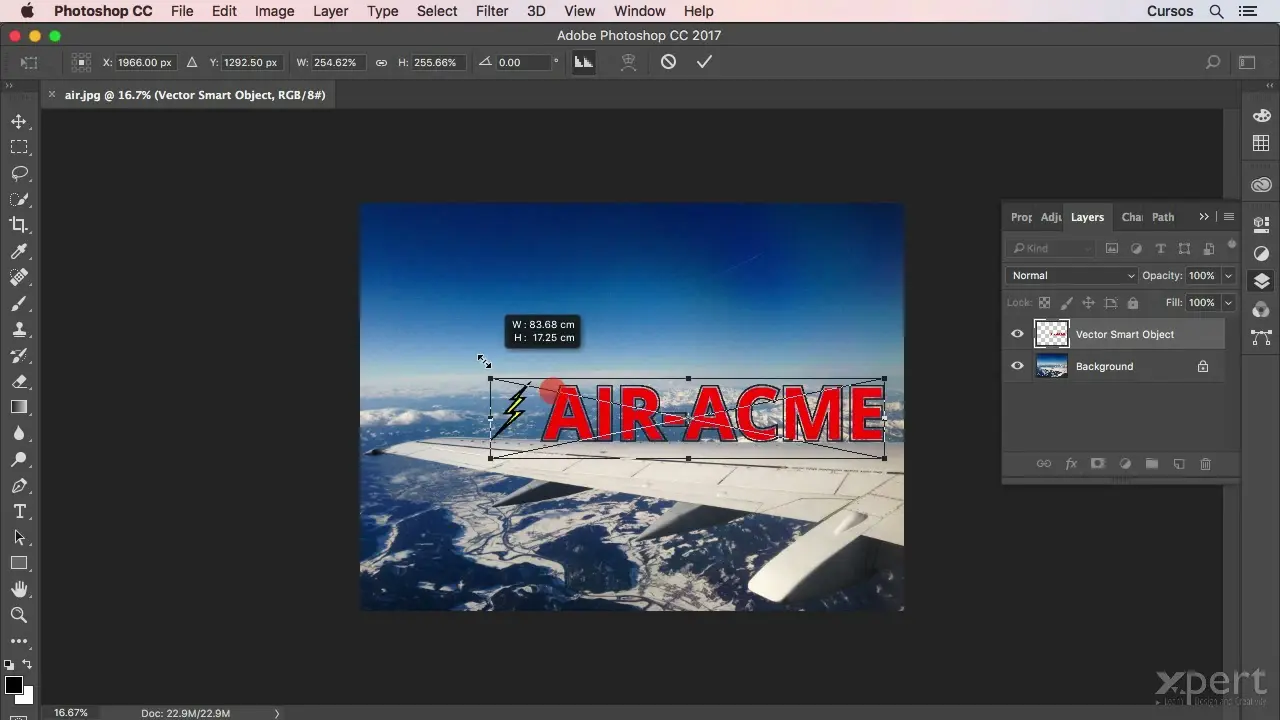
Task: Select the Quick Selection tool
Action: tap(19, 199)
